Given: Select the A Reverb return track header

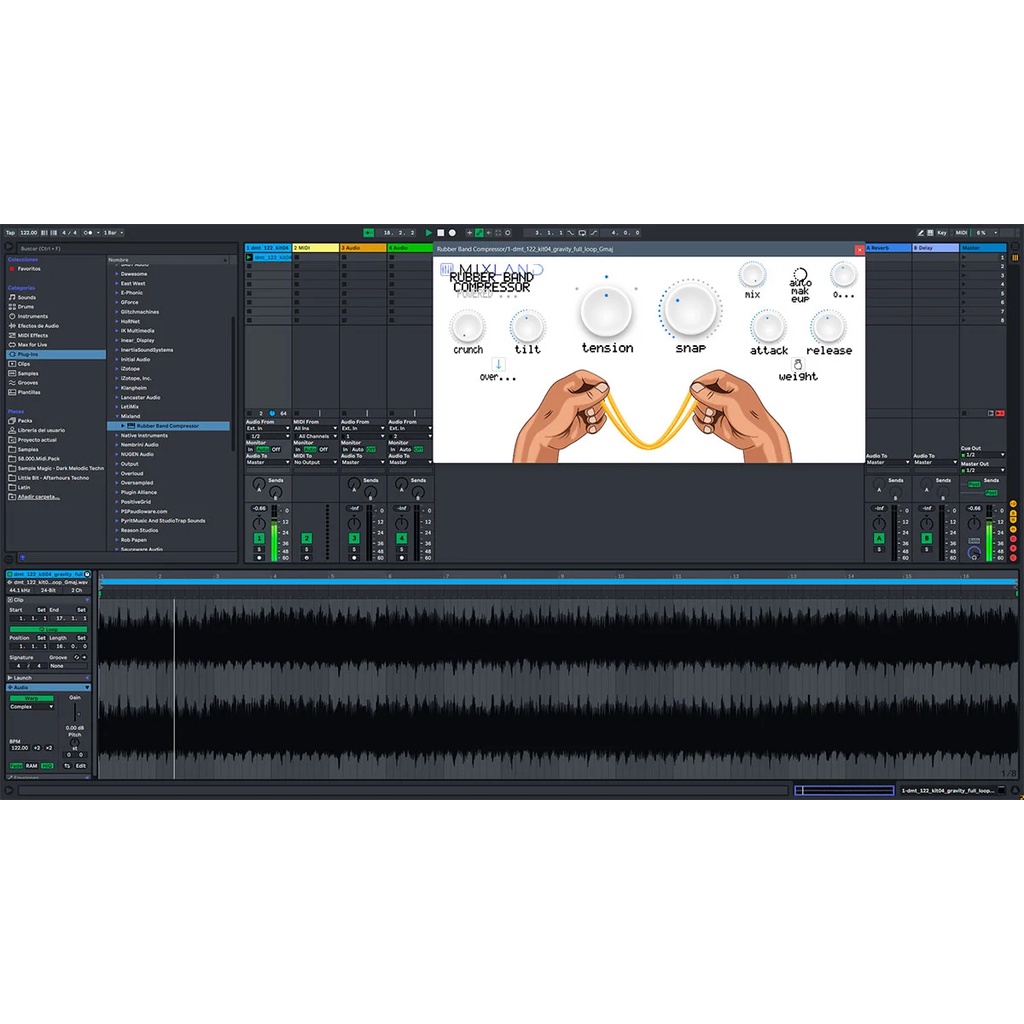Looking at the screenshot, I should [888, 248].
